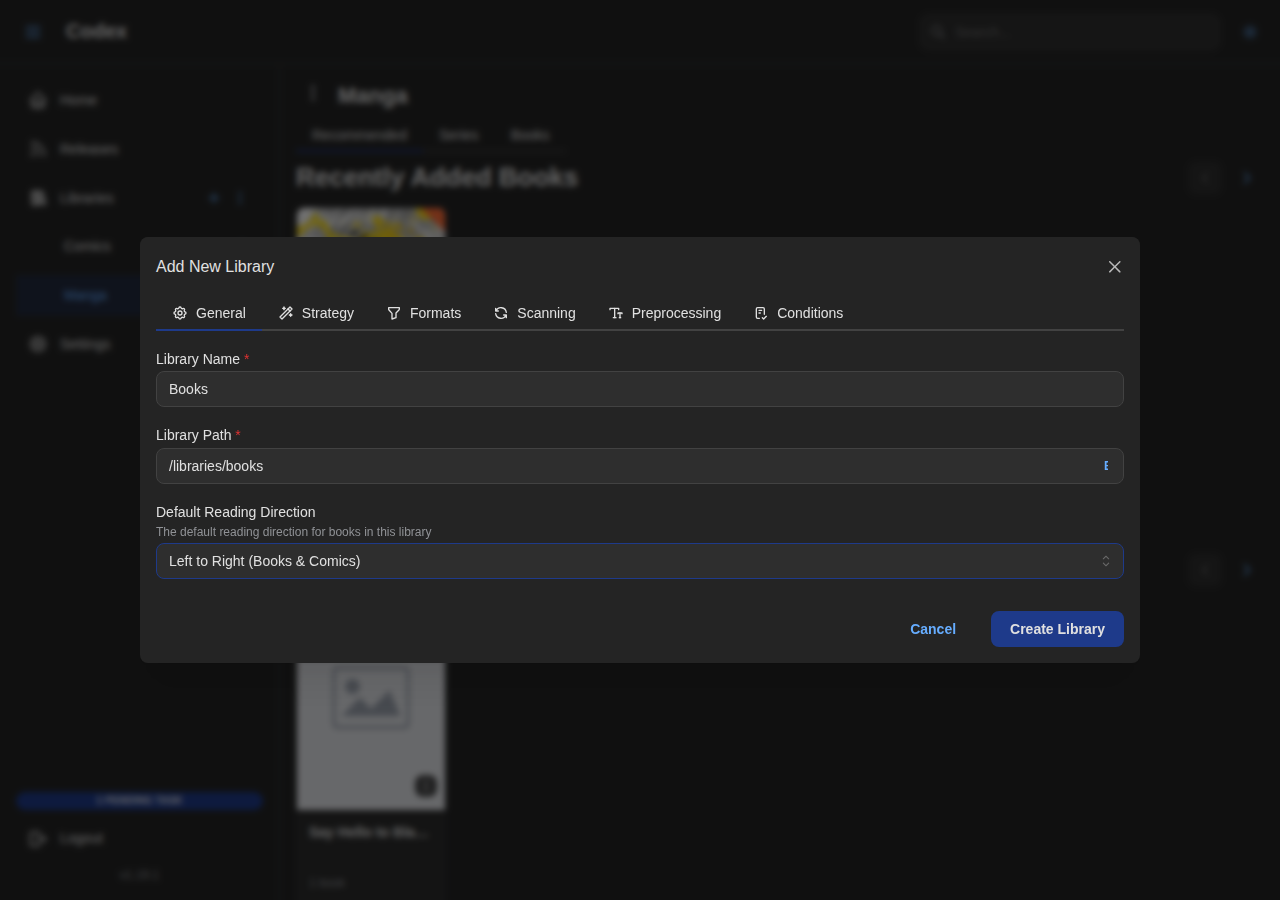Click the 'Default Reading Direction' label
Viewport: 1280px width, 900px height.
[x=236, y=512]
